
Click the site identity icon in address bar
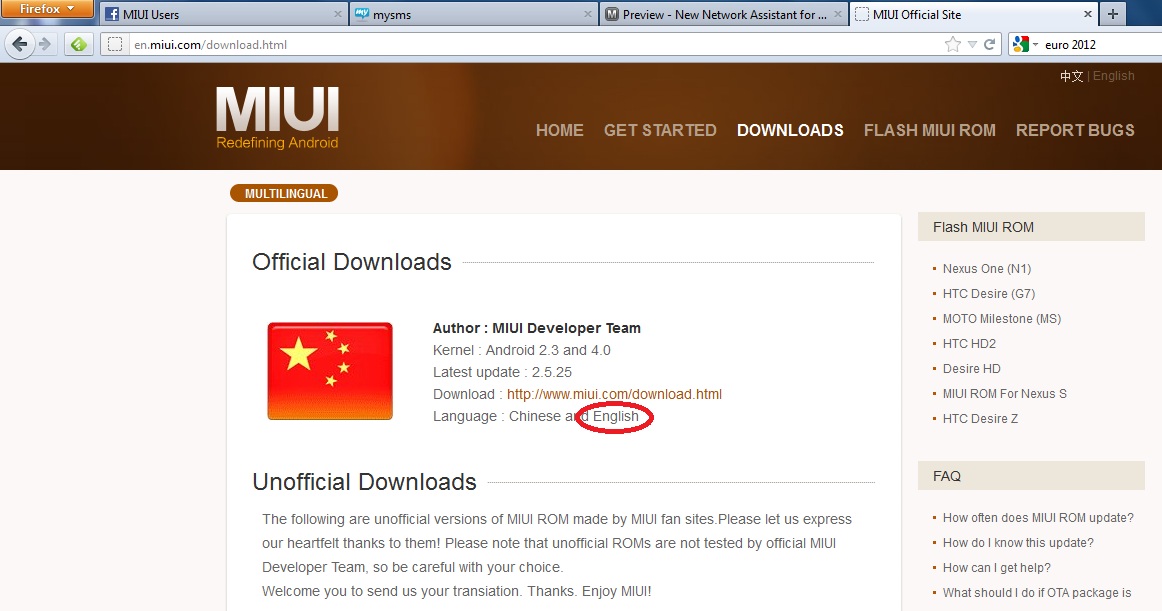(x=115, y=44)
